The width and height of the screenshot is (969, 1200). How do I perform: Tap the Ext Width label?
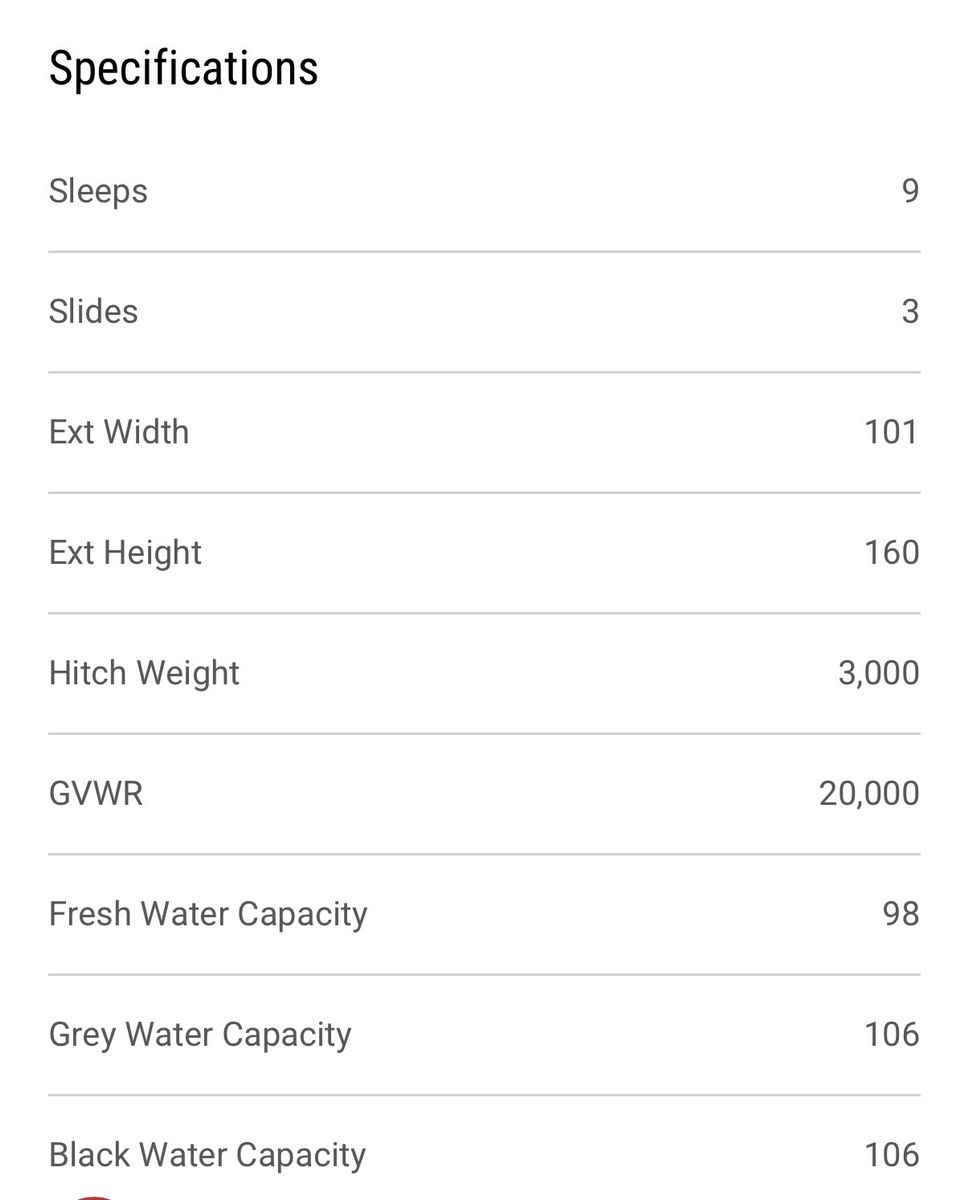118,432
